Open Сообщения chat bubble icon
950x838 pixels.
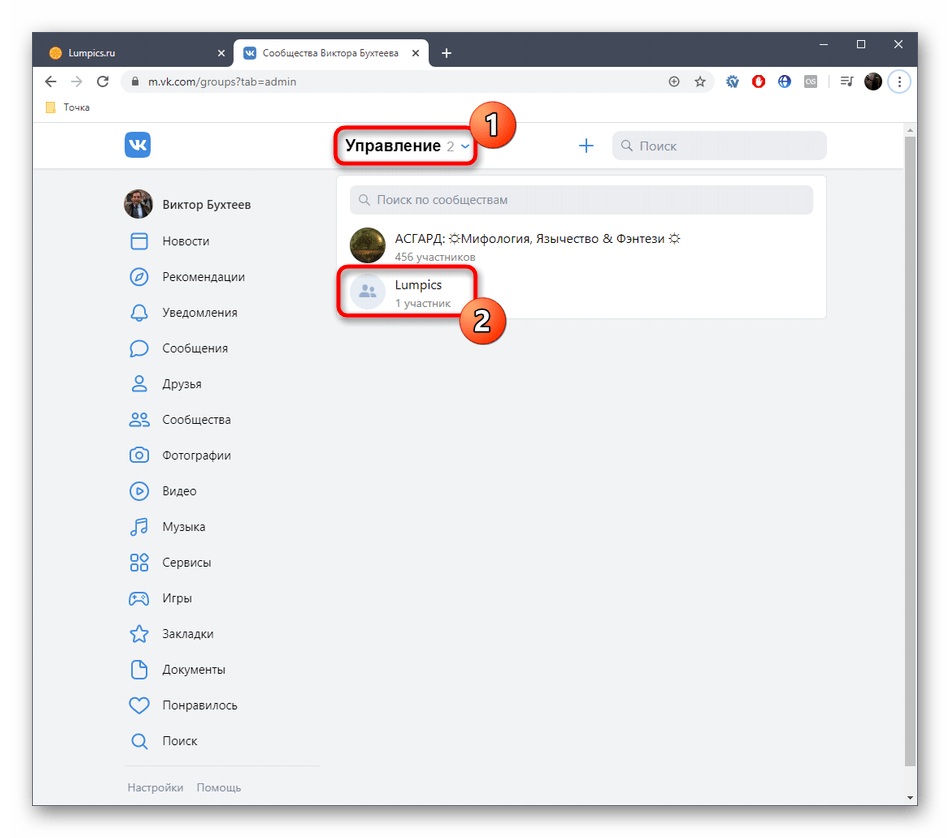point(139,348)
